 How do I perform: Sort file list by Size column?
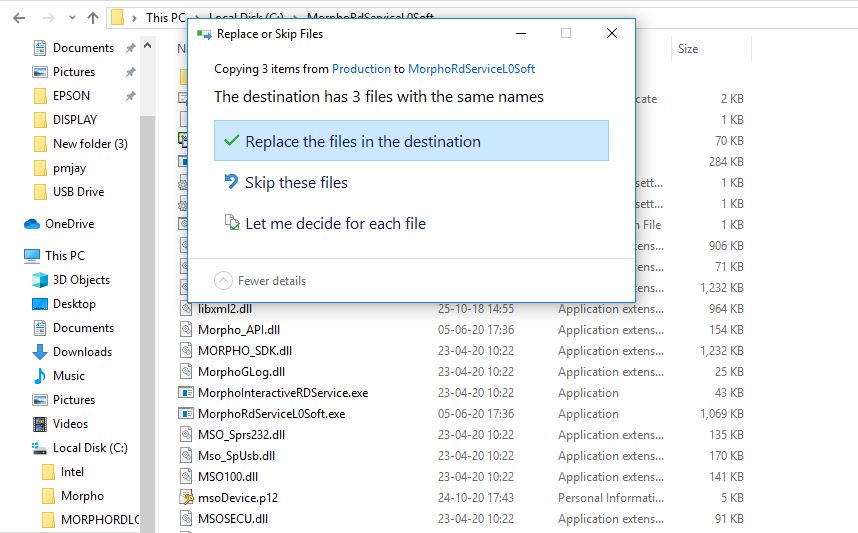pyautogui.click(x=688, y=49)
